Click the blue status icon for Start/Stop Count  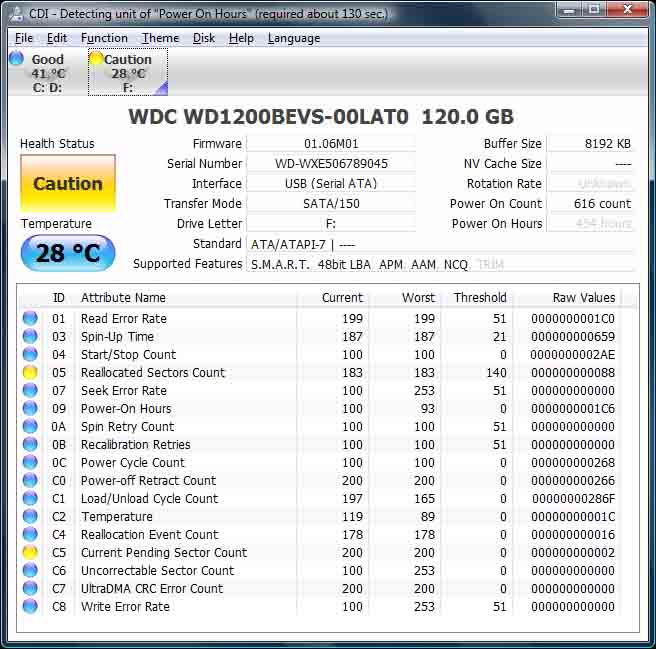(30, 354)
